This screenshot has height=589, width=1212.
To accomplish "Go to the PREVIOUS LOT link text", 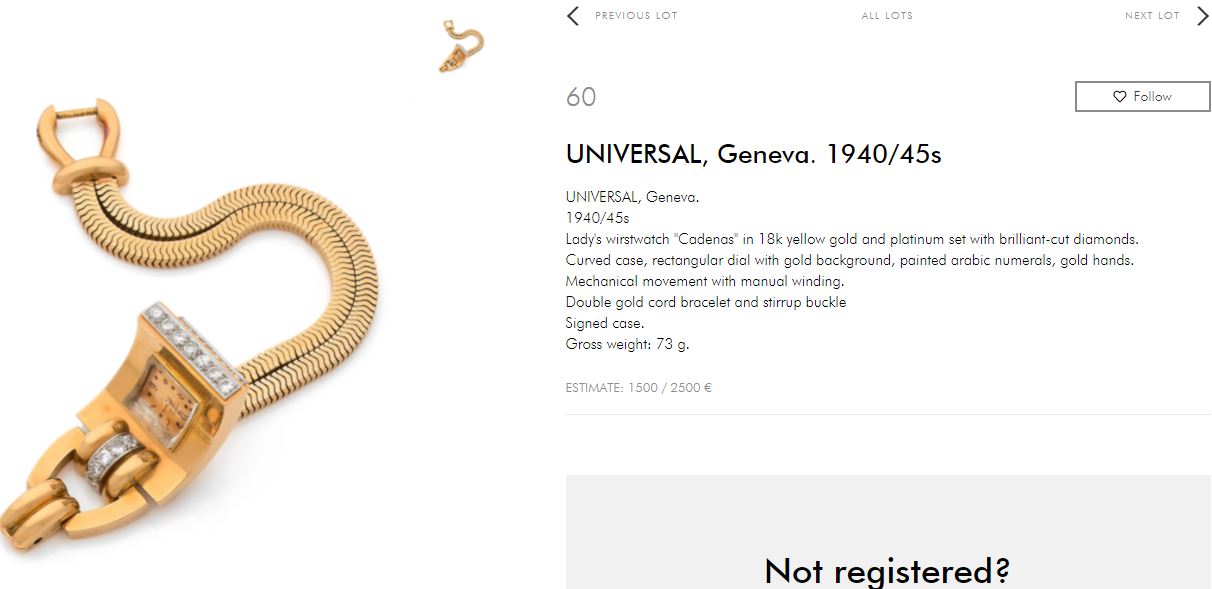I will coord(636,15).
